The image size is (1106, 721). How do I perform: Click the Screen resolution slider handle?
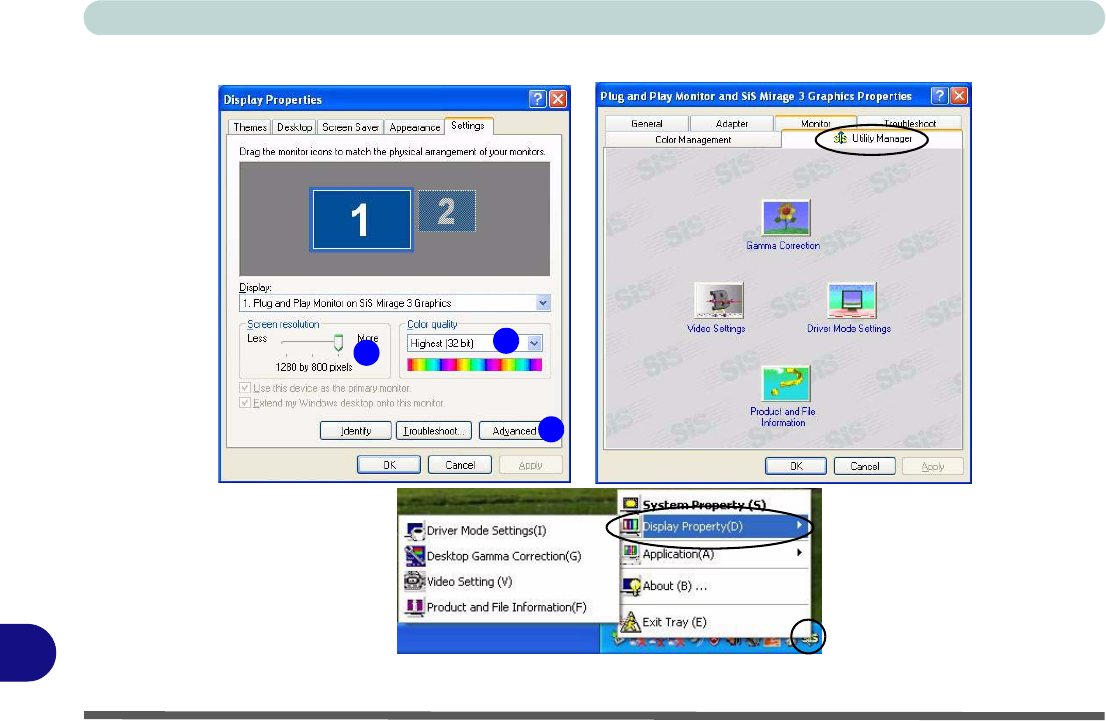click(x=339, y=343)
